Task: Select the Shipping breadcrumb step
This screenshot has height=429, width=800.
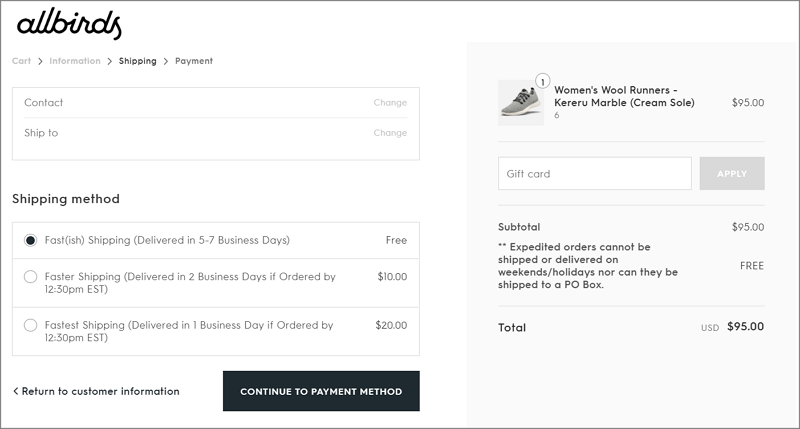Action: [138, 61]
